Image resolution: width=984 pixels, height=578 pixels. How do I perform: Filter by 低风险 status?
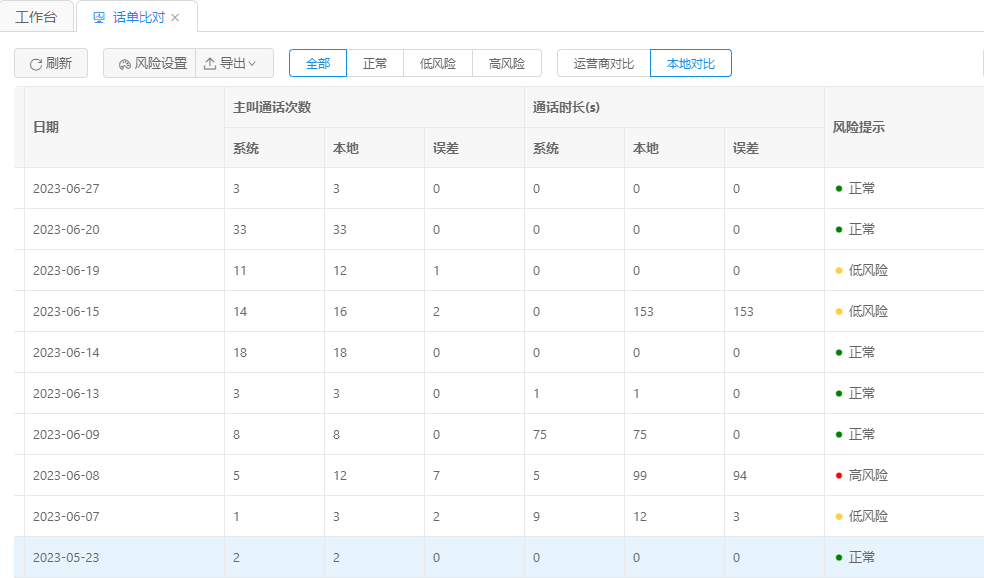click(x=438, y=63)
